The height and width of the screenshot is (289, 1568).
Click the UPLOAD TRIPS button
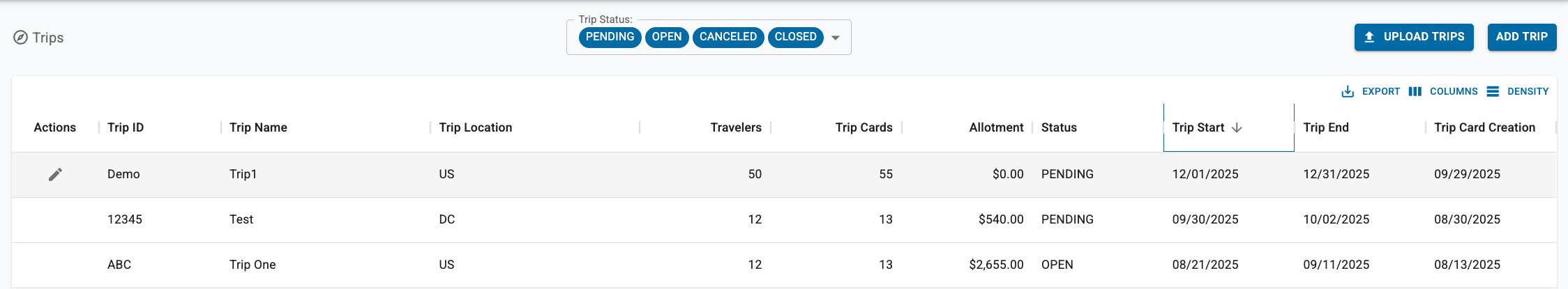click(1414, 37)
